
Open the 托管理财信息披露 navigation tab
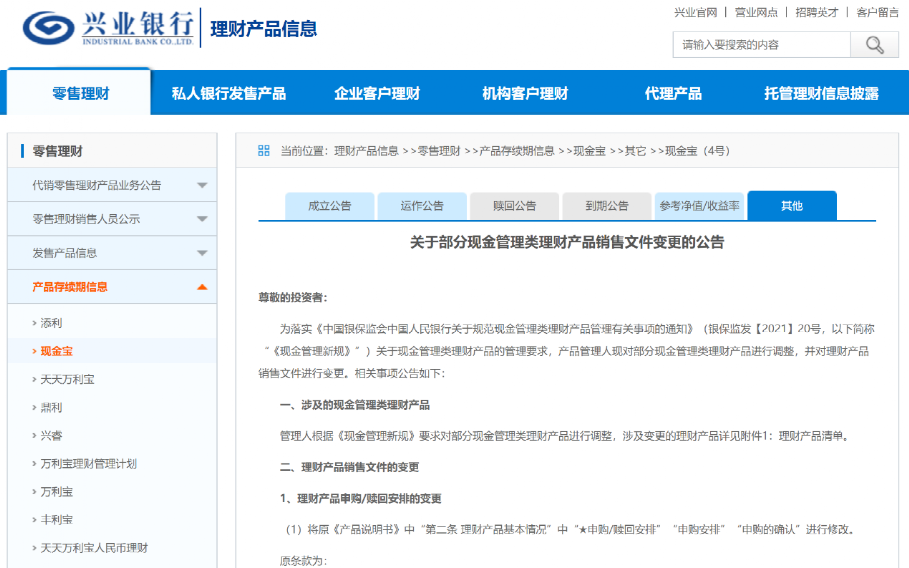(821, 94)
